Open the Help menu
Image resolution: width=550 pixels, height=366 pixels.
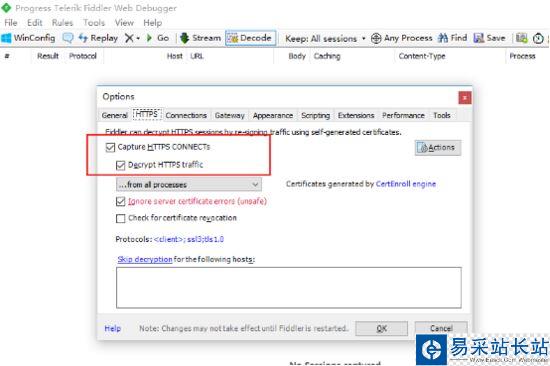tap(153, 23)
